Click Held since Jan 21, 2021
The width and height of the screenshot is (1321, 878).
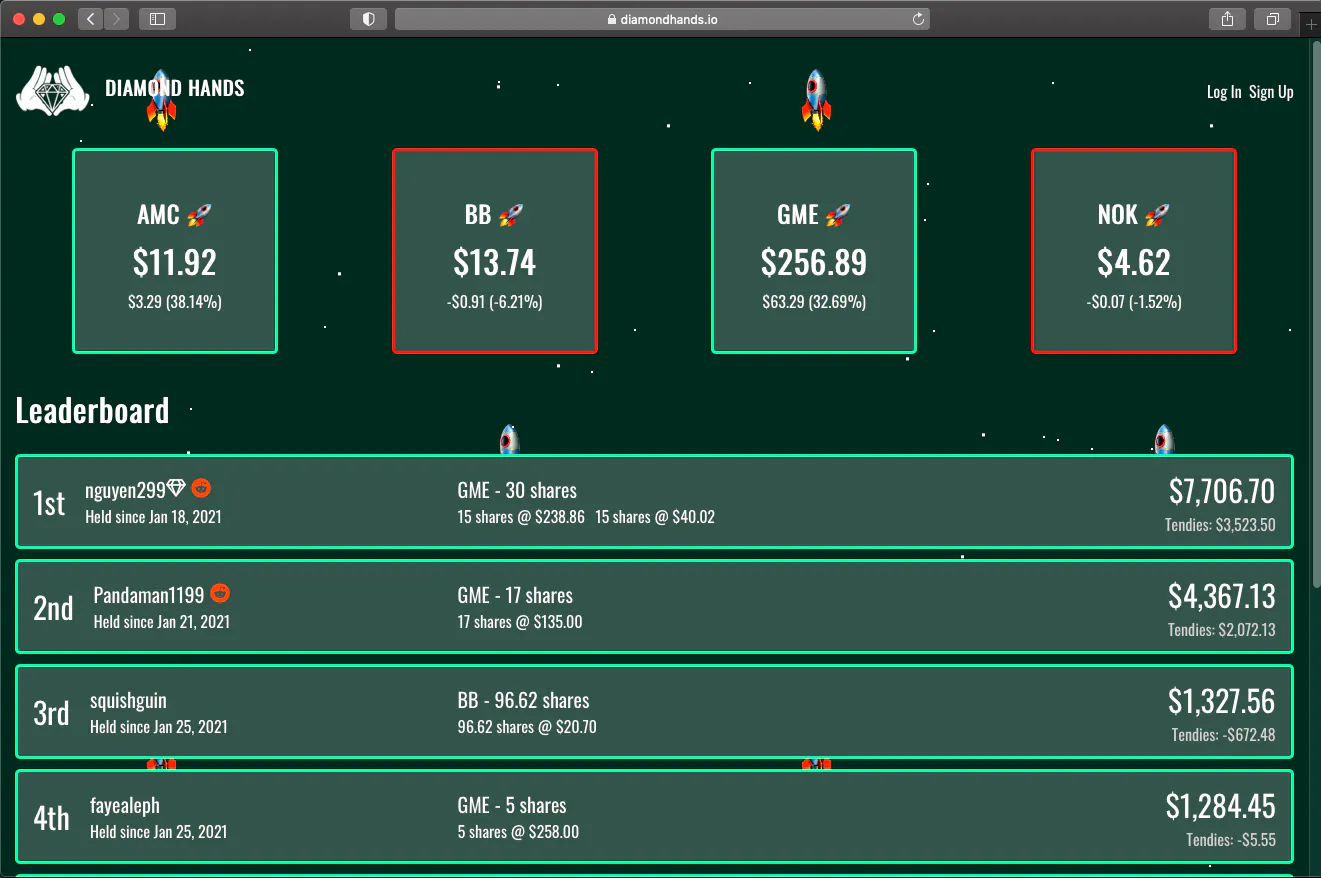click(x=162, y=621)
